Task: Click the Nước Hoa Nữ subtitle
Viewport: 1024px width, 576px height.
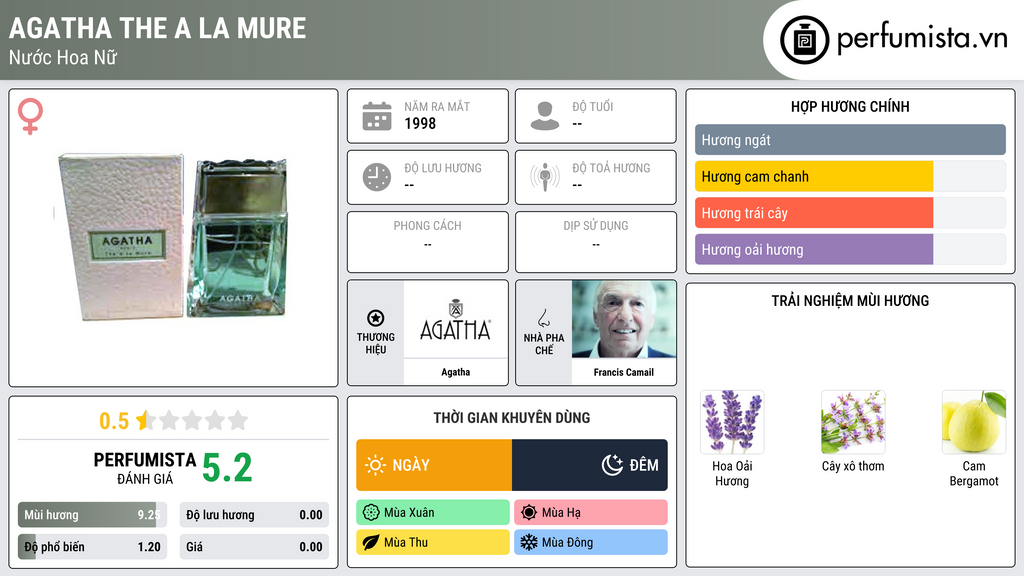Action: tap(63, 57)
